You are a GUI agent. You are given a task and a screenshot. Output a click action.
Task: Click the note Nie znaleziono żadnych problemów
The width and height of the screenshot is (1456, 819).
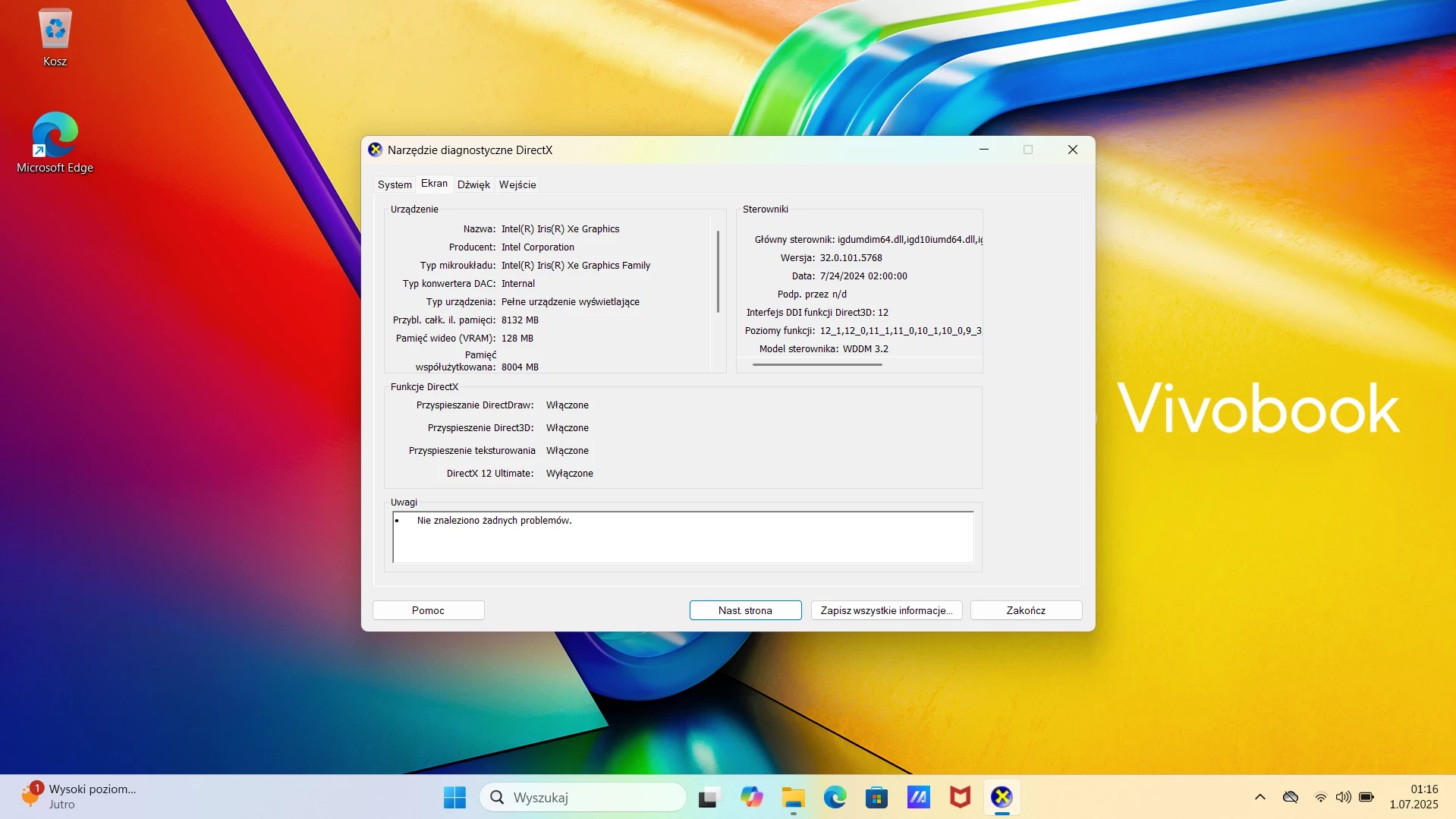tap(494, 520)
